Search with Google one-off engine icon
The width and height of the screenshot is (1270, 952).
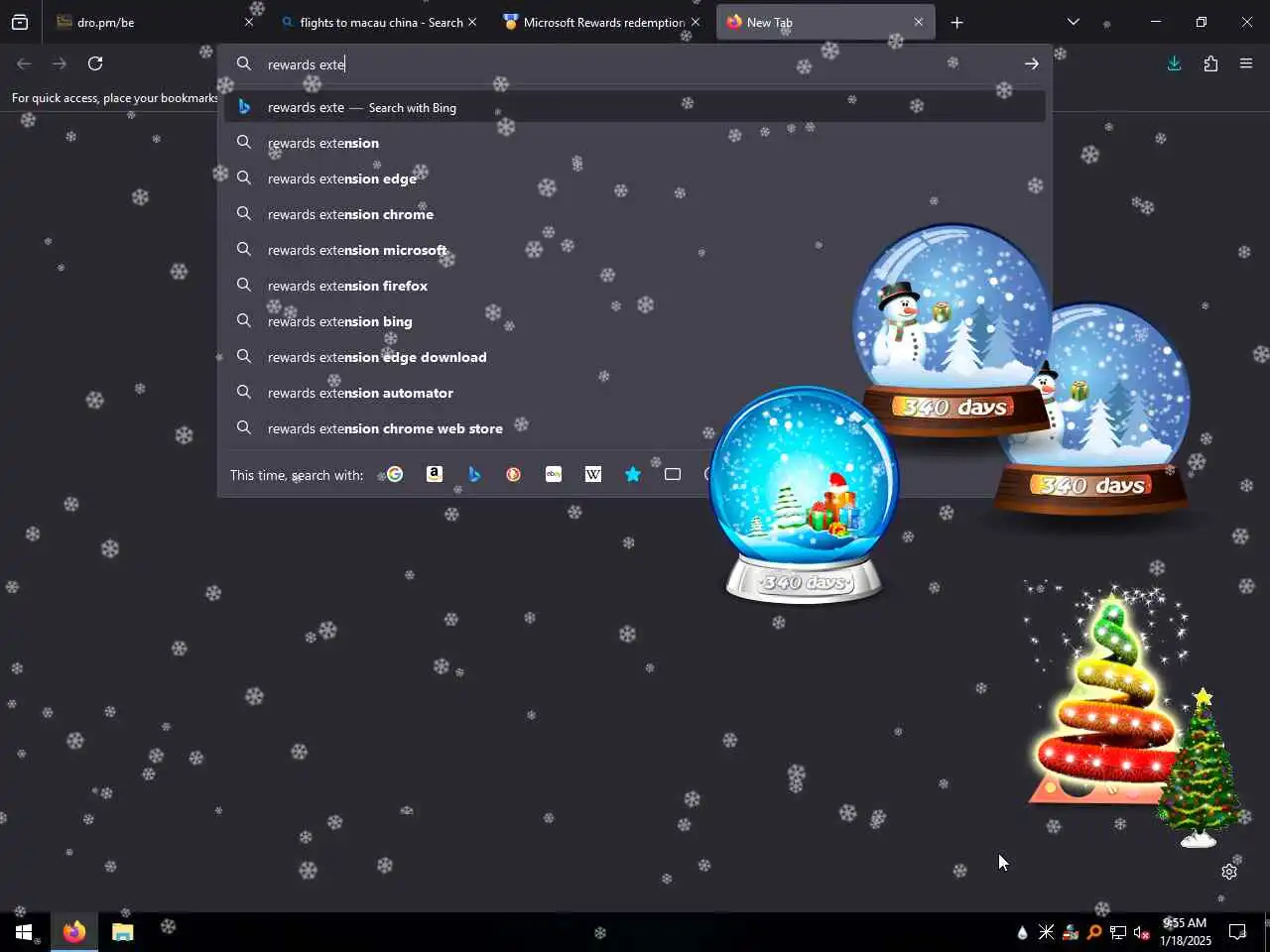pyautogui.click(x=395, y=474)
